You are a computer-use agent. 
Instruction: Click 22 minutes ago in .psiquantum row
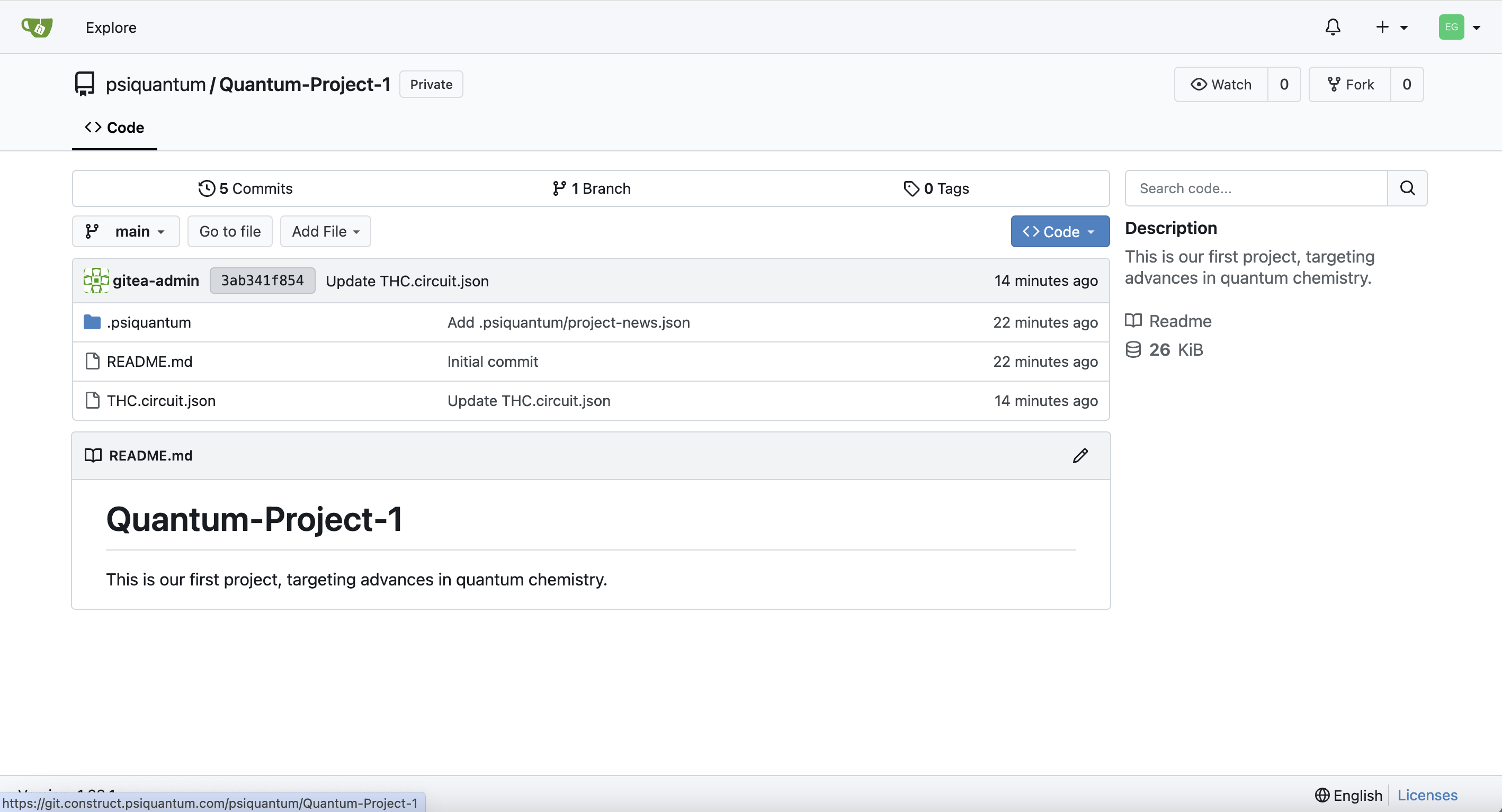(x=1045, y=322)
